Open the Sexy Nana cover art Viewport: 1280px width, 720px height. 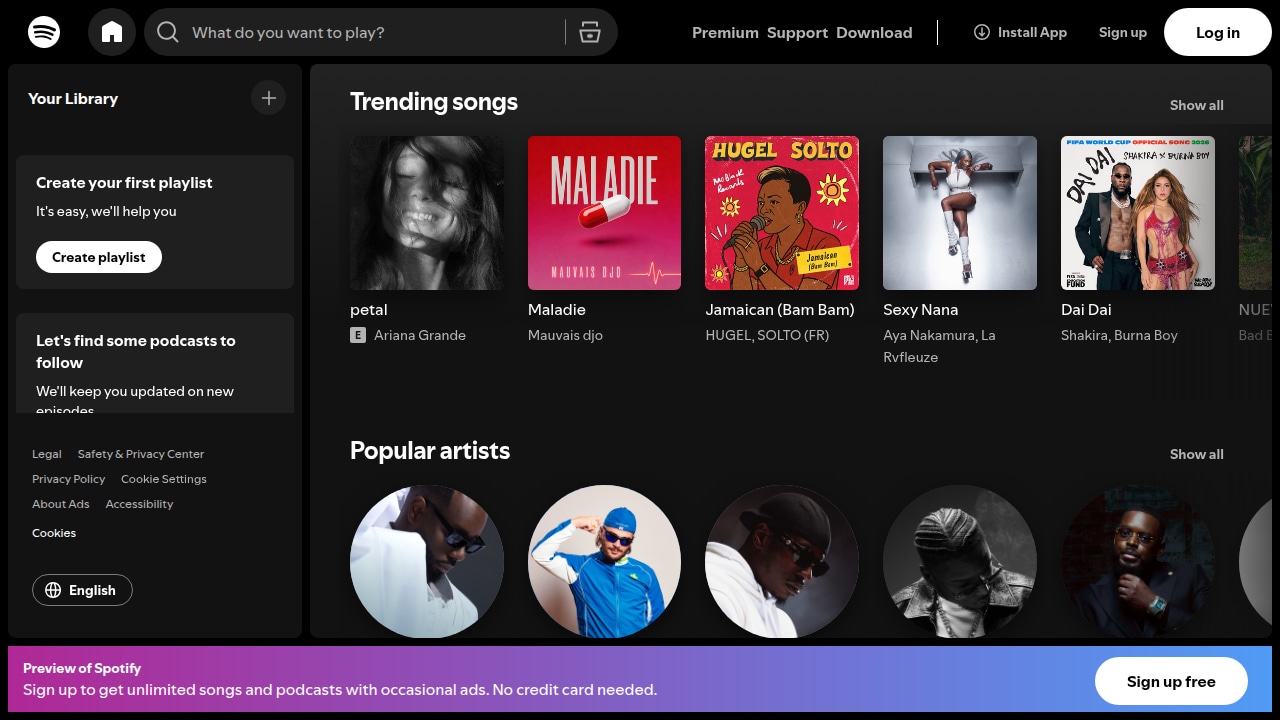click(960, 213)
